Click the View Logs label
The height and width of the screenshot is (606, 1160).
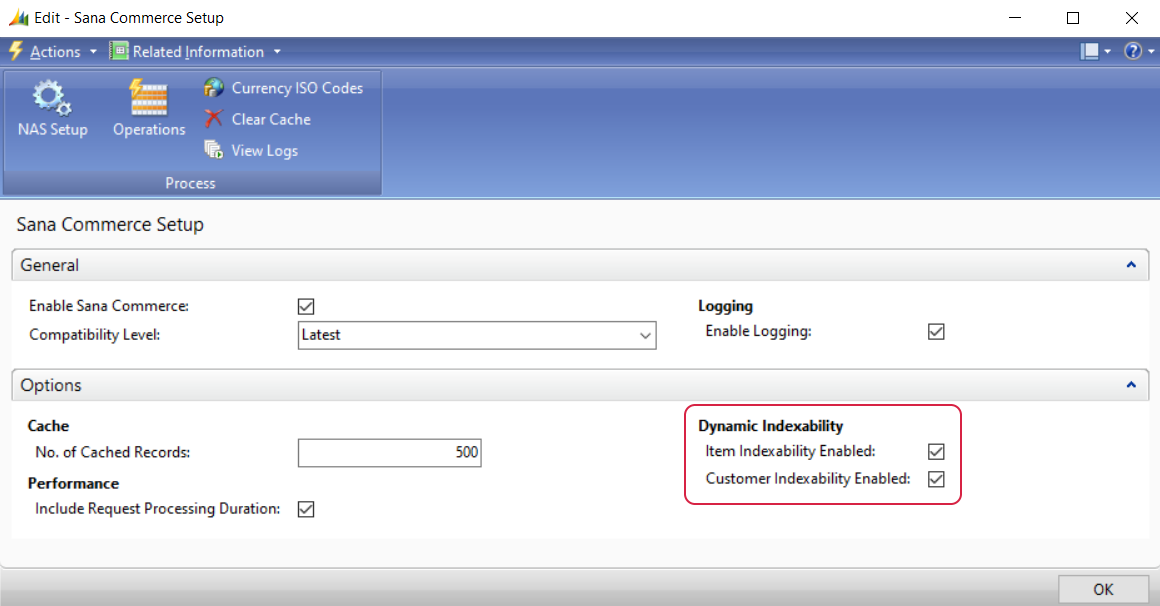pos(265,151)
